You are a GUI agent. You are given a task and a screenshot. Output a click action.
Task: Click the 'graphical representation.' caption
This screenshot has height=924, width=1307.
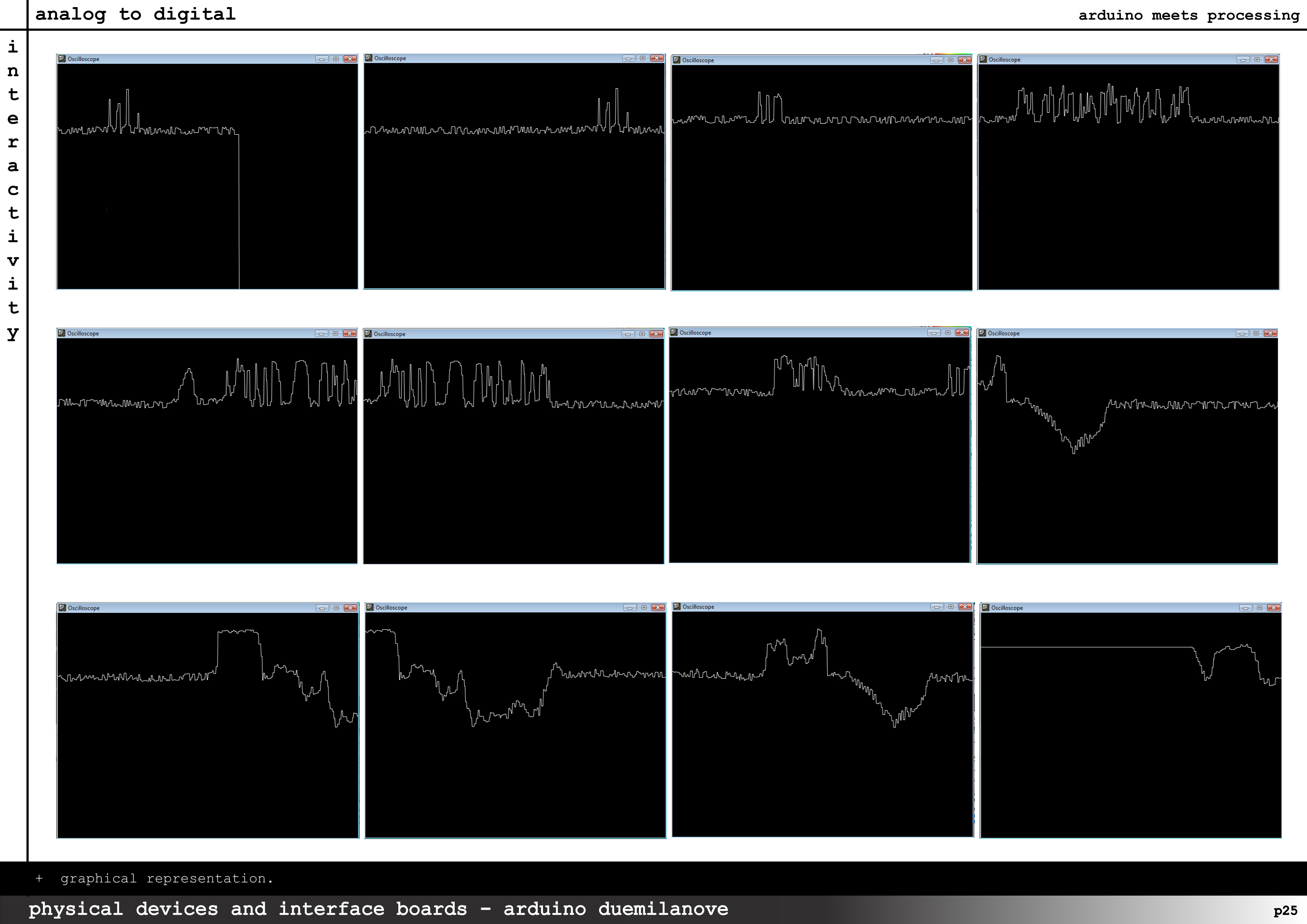click(166, 878)
